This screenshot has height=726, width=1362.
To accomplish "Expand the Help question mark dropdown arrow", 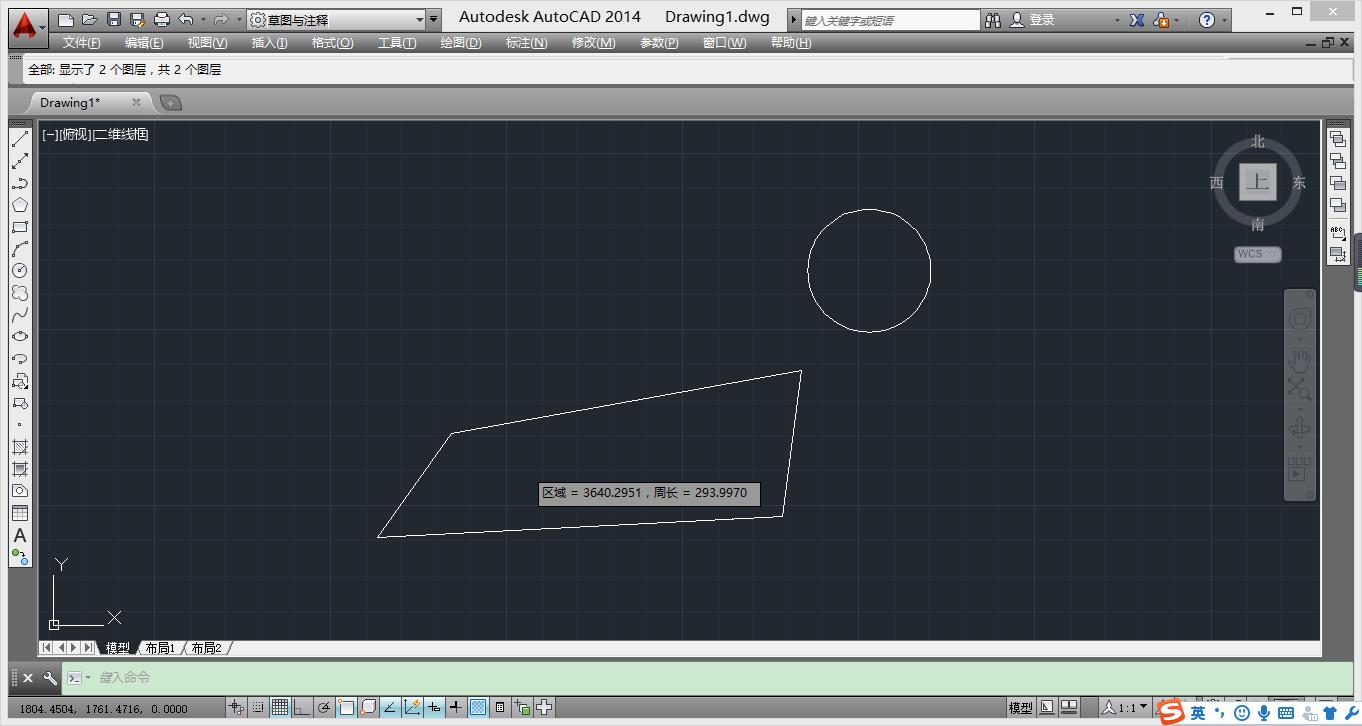I will [1225, 20].
